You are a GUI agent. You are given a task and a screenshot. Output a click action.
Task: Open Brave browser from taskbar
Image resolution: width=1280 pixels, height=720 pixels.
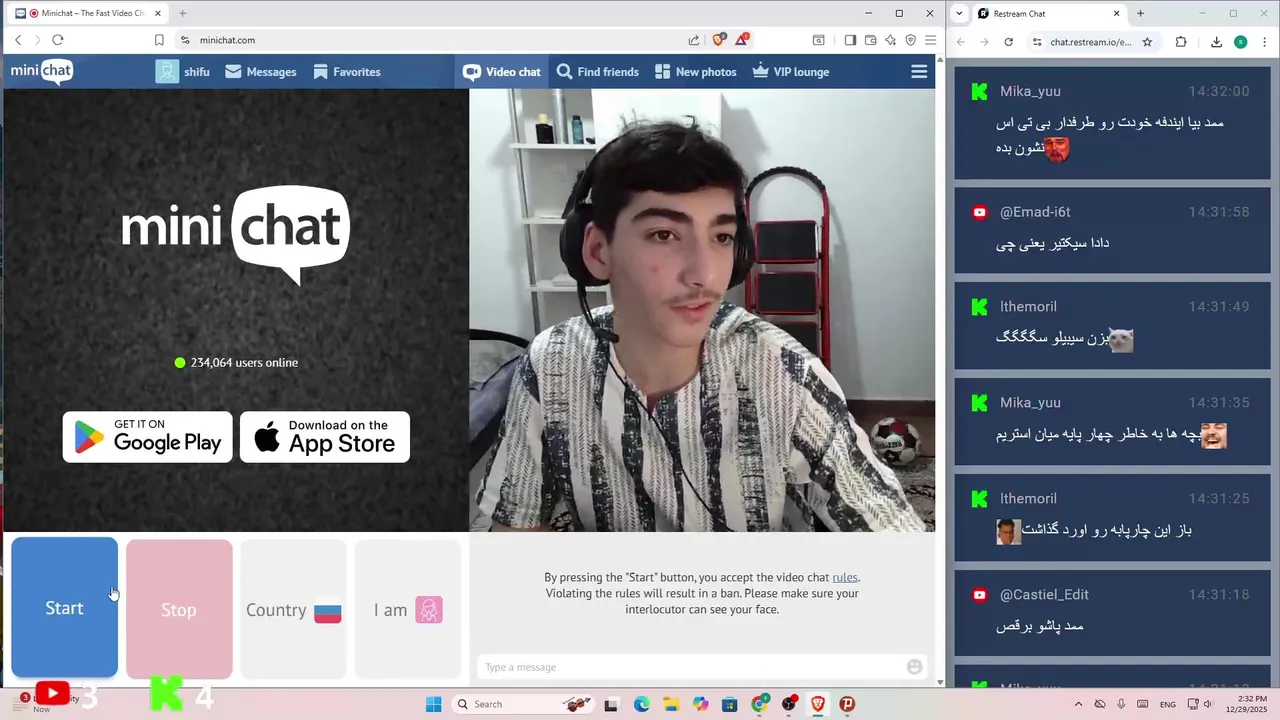[818, 704]
